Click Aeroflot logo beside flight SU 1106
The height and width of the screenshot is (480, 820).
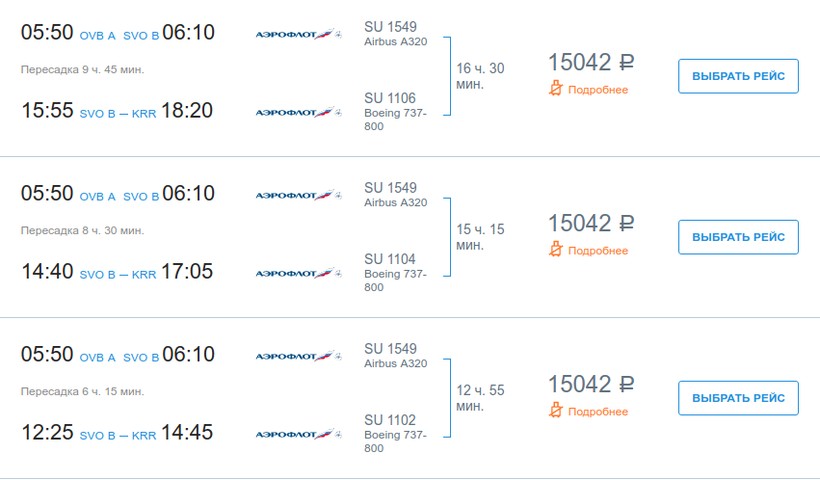coord(299,112)
